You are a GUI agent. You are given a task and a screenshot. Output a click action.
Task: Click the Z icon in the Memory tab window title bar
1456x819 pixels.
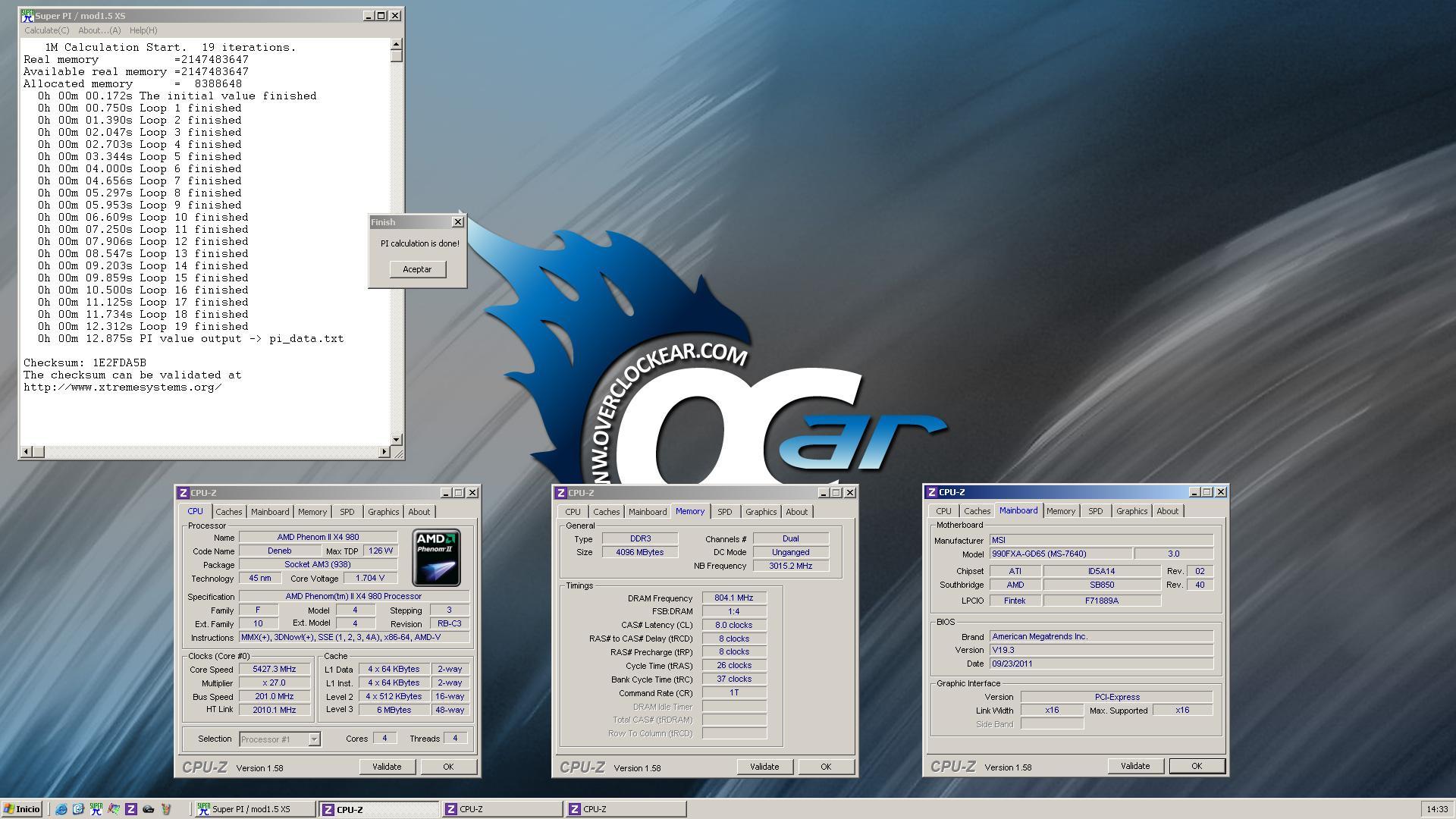561,493
